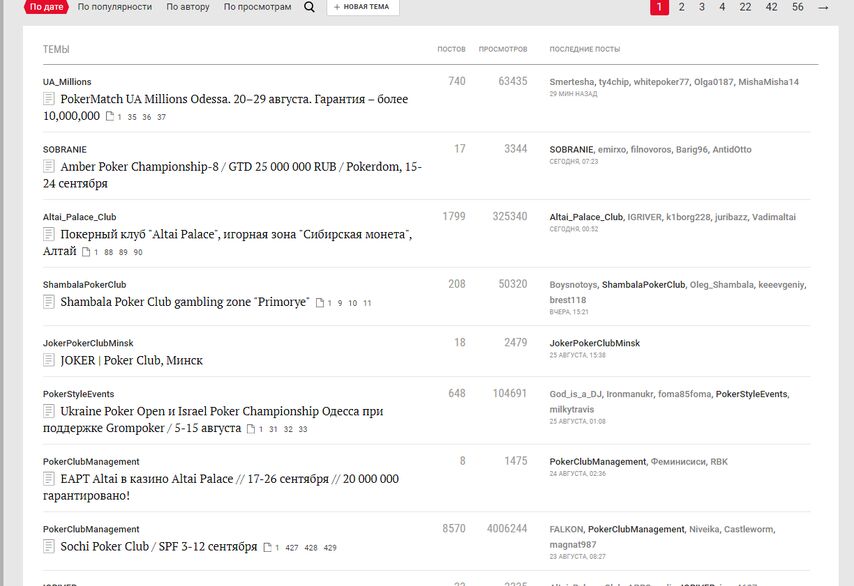
Task: View Altai_Palace_Club topic author profile
Action: (80, 217)
